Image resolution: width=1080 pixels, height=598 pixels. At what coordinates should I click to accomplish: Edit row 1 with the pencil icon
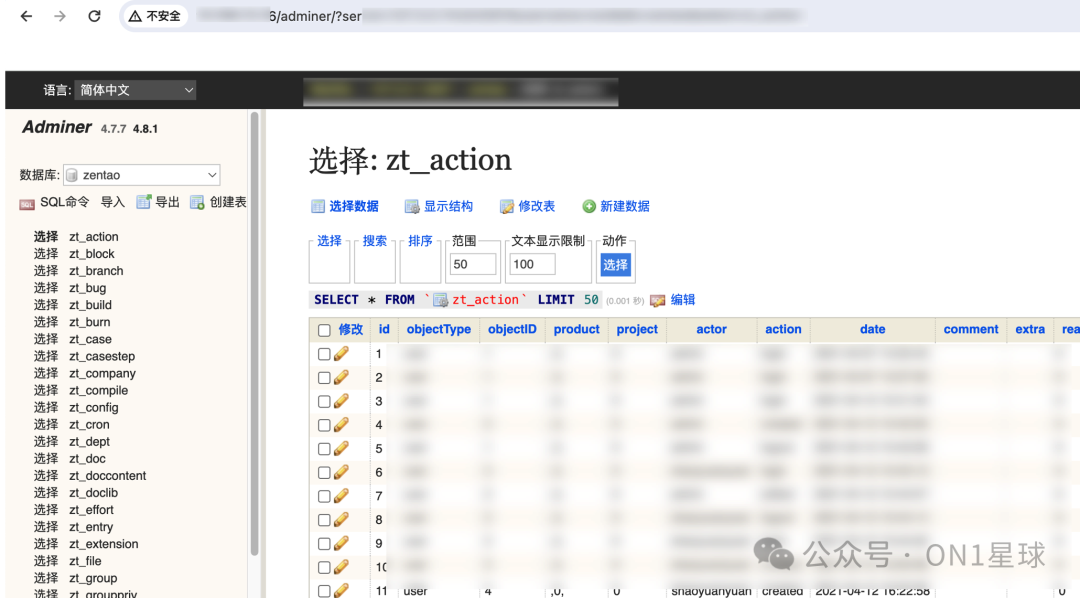(341, 354)
